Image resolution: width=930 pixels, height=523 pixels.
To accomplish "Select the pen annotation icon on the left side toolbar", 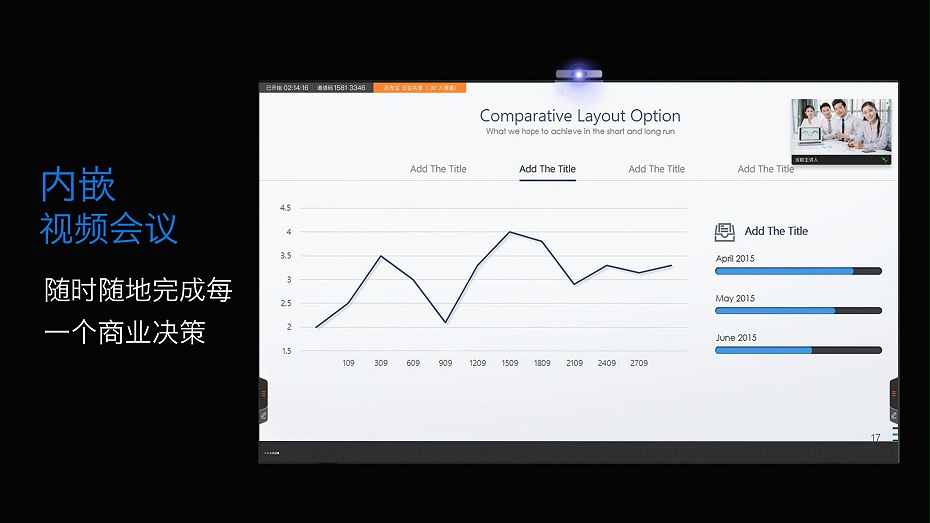I will (263, 415).
